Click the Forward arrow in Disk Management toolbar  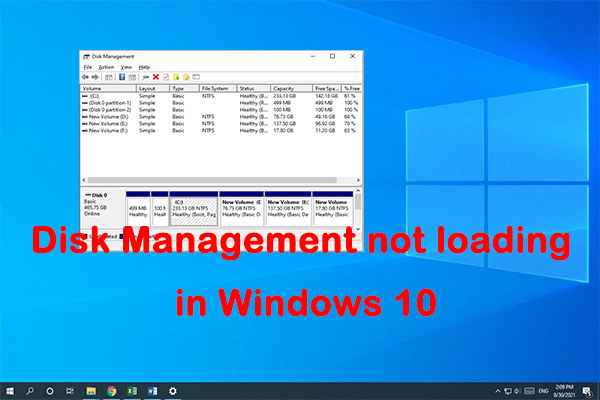point(95,77)
